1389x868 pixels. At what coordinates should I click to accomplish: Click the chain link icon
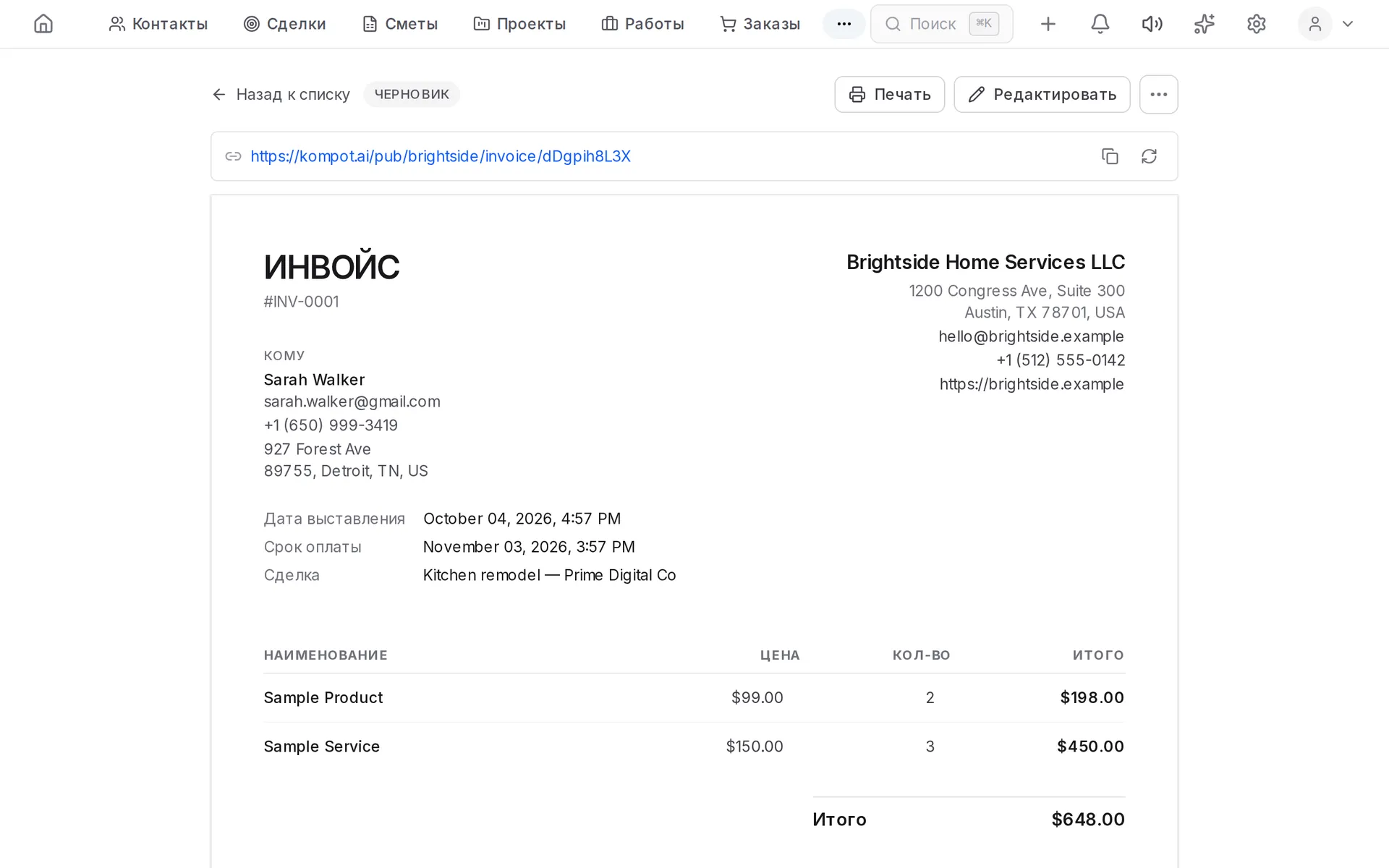point(233,156)
